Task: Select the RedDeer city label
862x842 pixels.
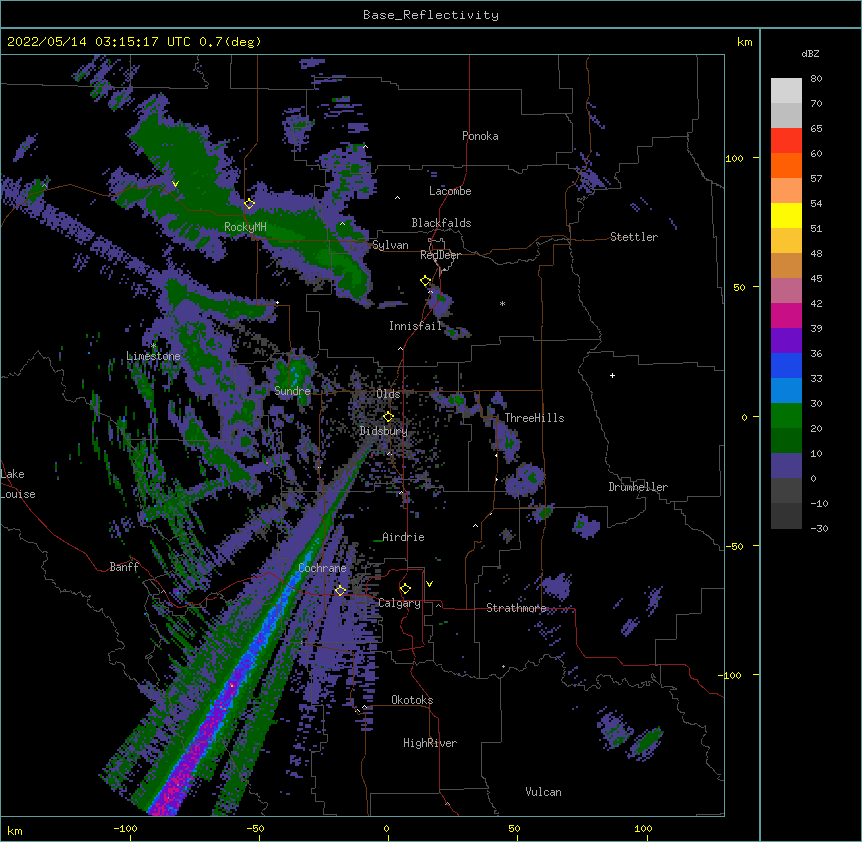Action: point(440,255)
